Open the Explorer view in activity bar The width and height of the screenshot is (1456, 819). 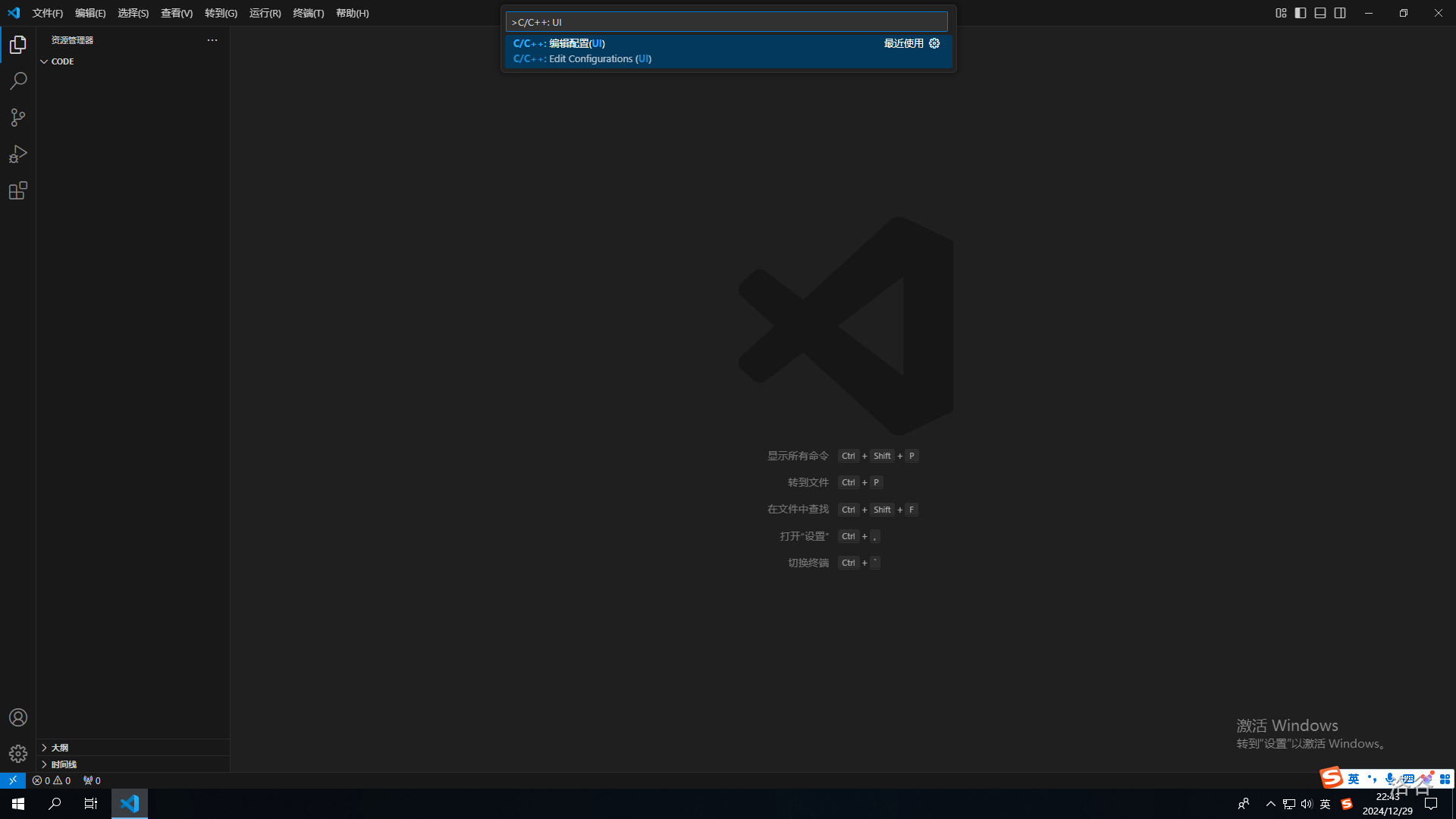[x=18, y=45]
